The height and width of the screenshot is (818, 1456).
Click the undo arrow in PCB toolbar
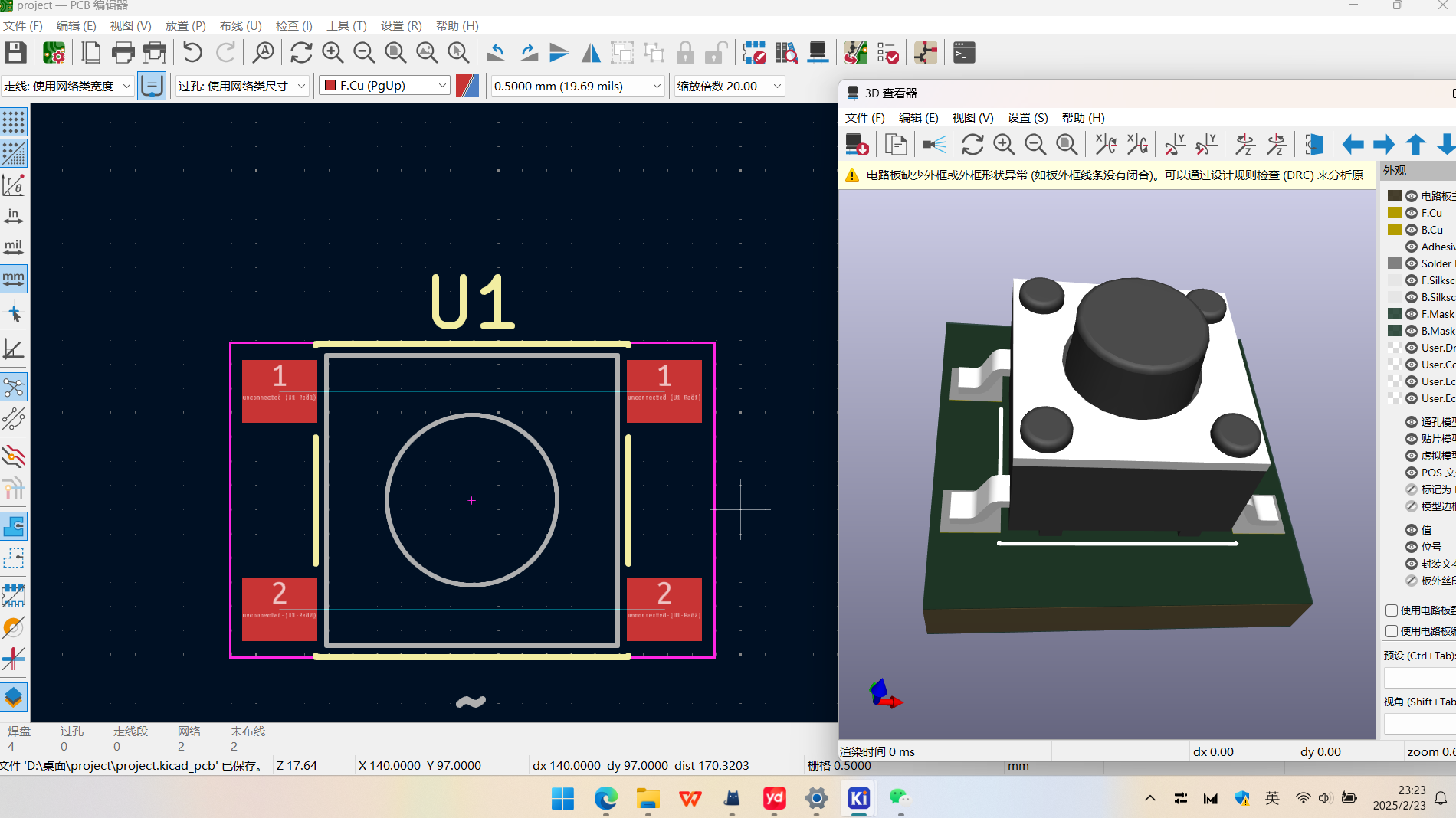coord(192,53)
